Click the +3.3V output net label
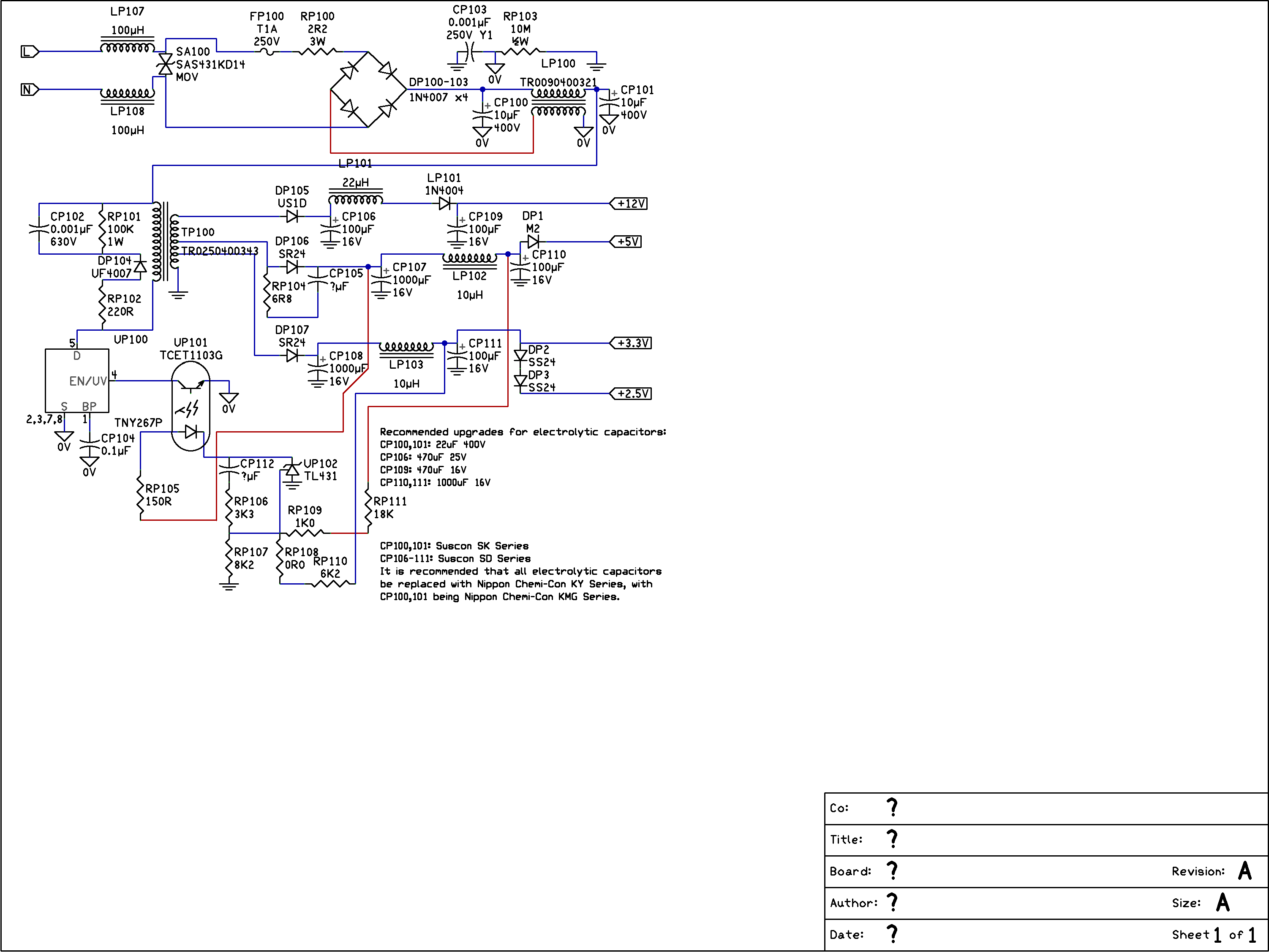Screen dimensions: 1269x952 pyautogui.click(x=630, y=343)
